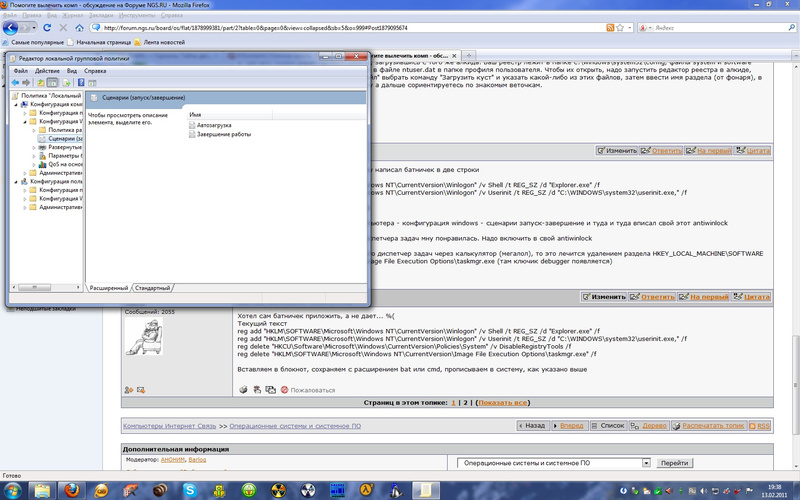Expand Конфигурация программ under computer config
This screenshot has width=800, height=500.
point(25,113)
